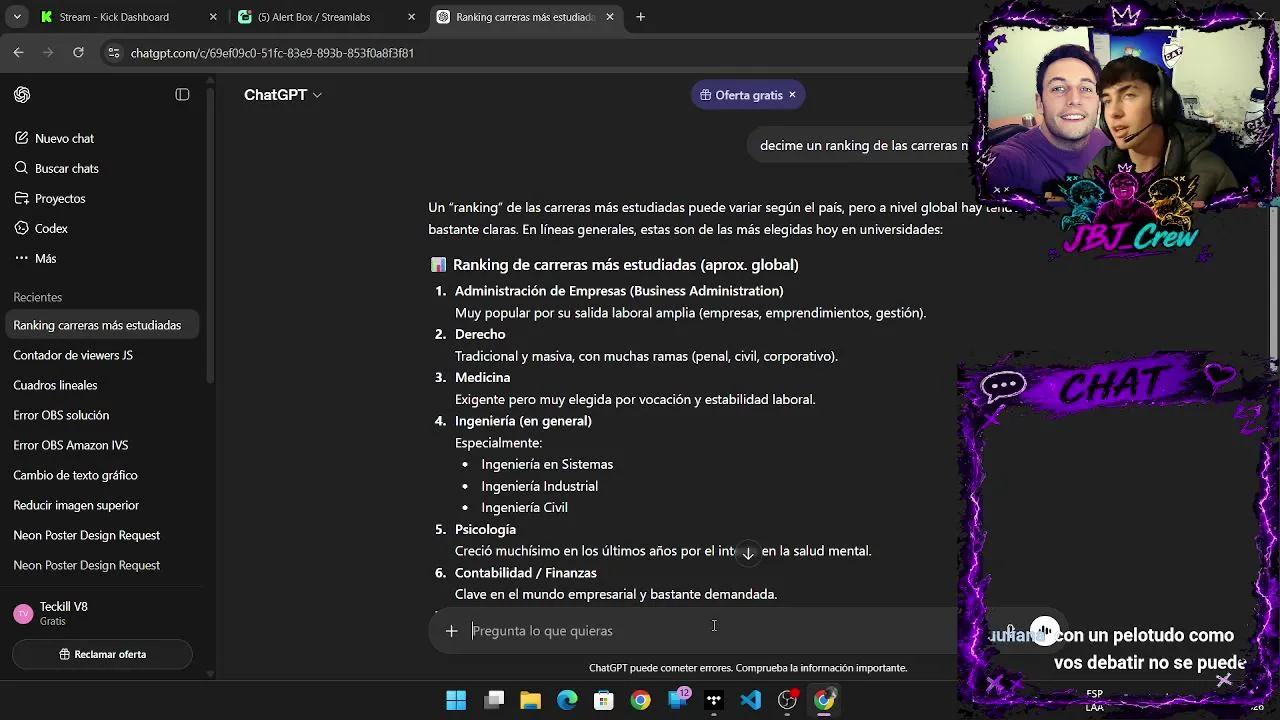Viewport: 1280px width, 720px height.
Task: Select the heading Medicina
Action: pyautogui.click(x=482, y=378)
